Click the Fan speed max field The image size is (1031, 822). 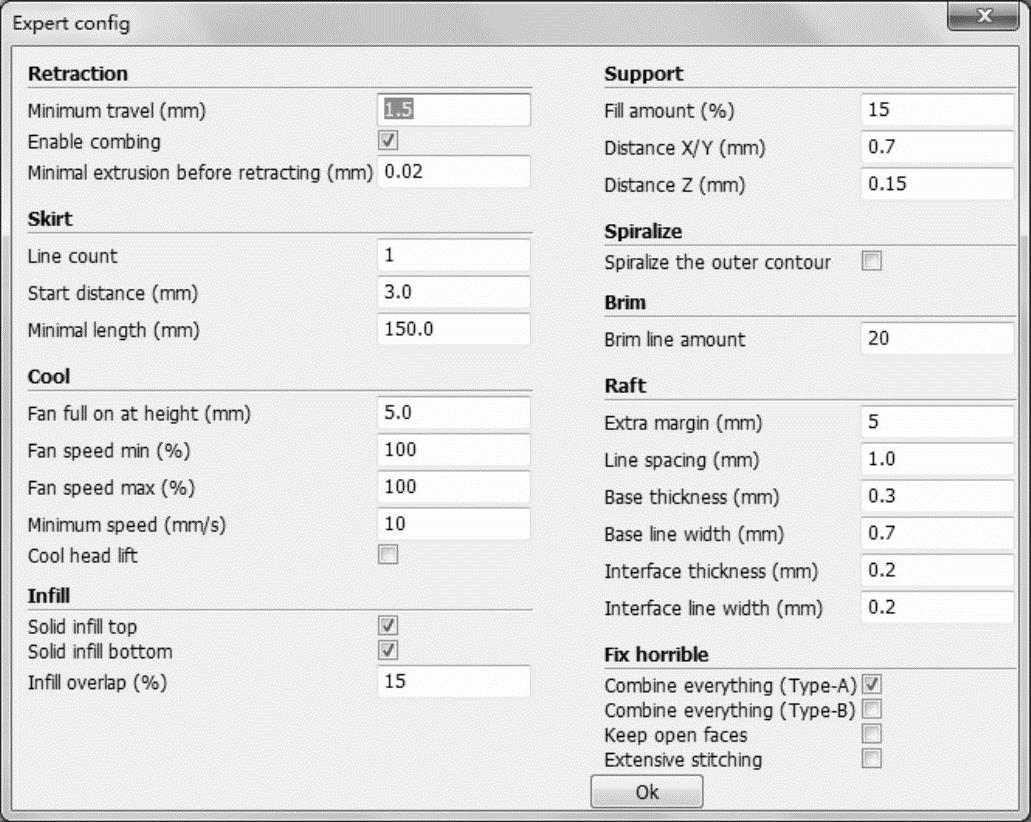[x=453, y=487]
